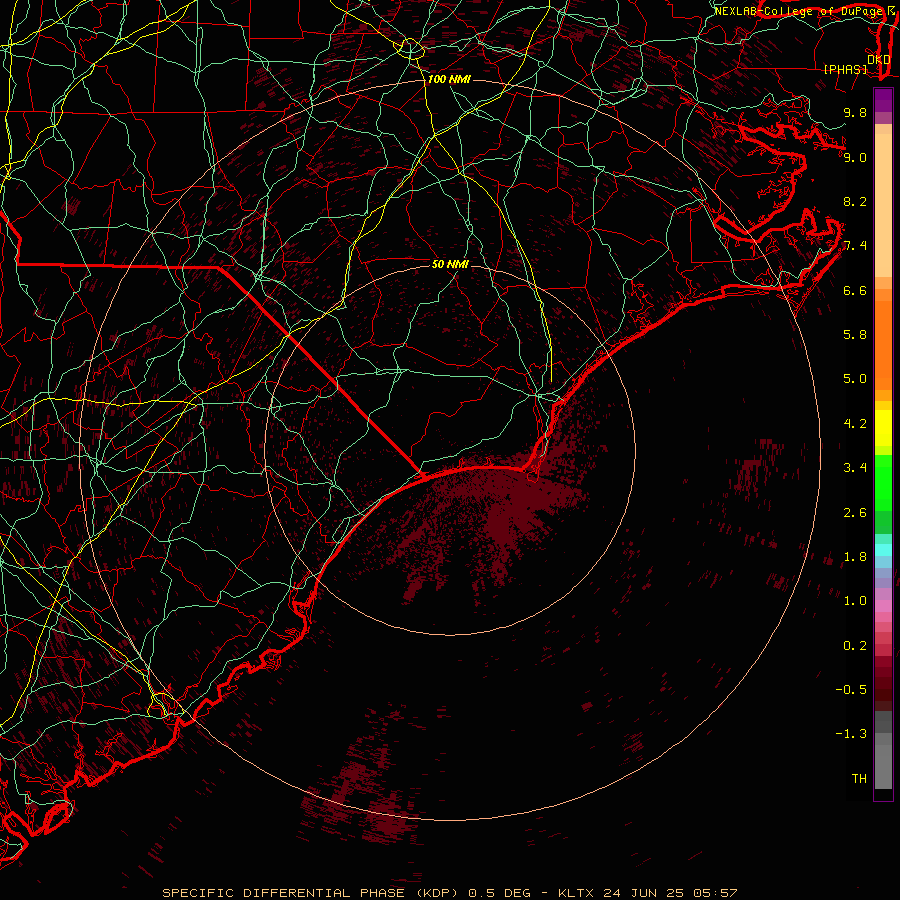Click the 5.8 legend value
The height and width of the screenshot is (900, 900).
[x=855, y=335]
